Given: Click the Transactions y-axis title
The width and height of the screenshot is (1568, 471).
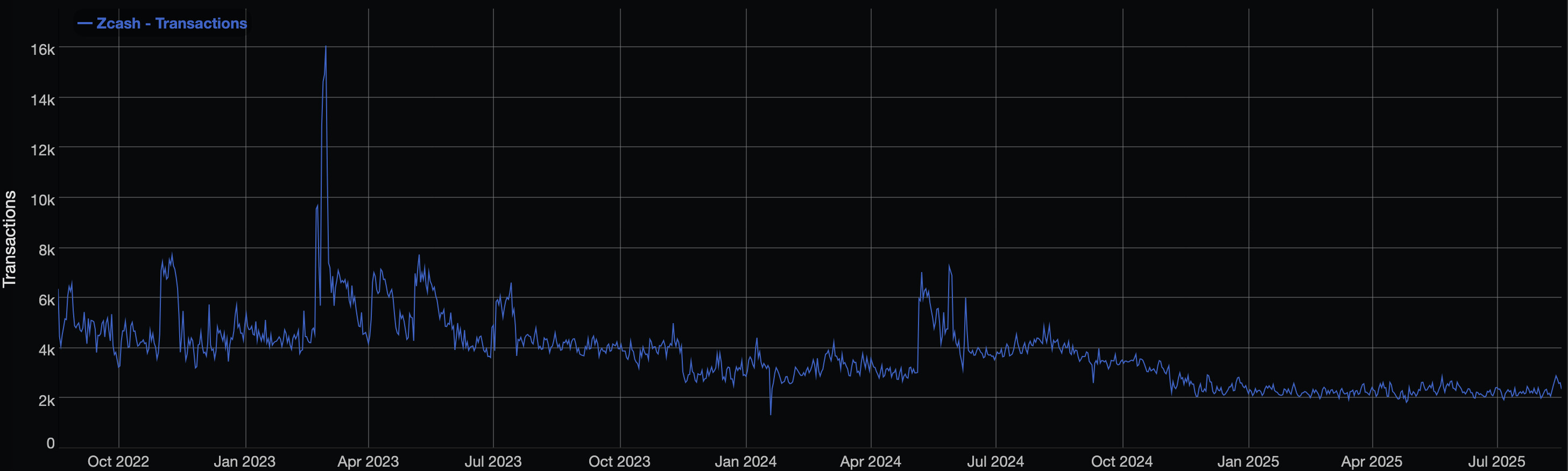Looking at the screenshot, I should [x=9, y=239].
